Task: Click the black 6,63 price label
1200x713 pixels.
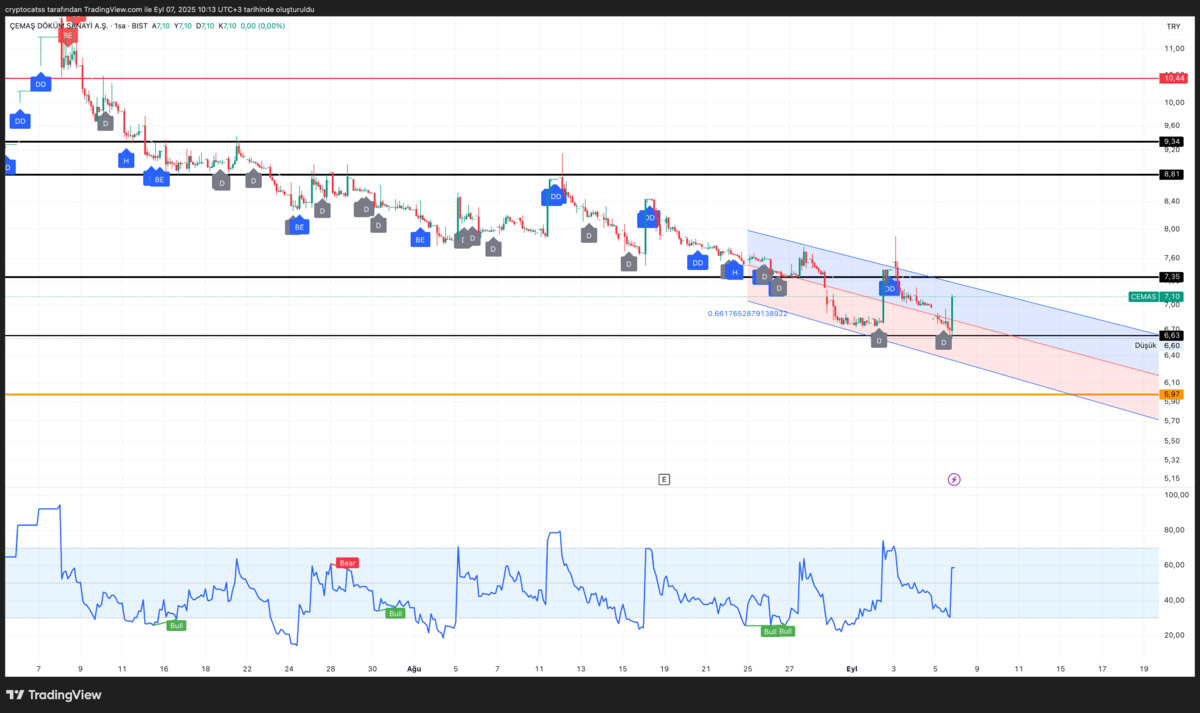Action: tap(1172, 335)
